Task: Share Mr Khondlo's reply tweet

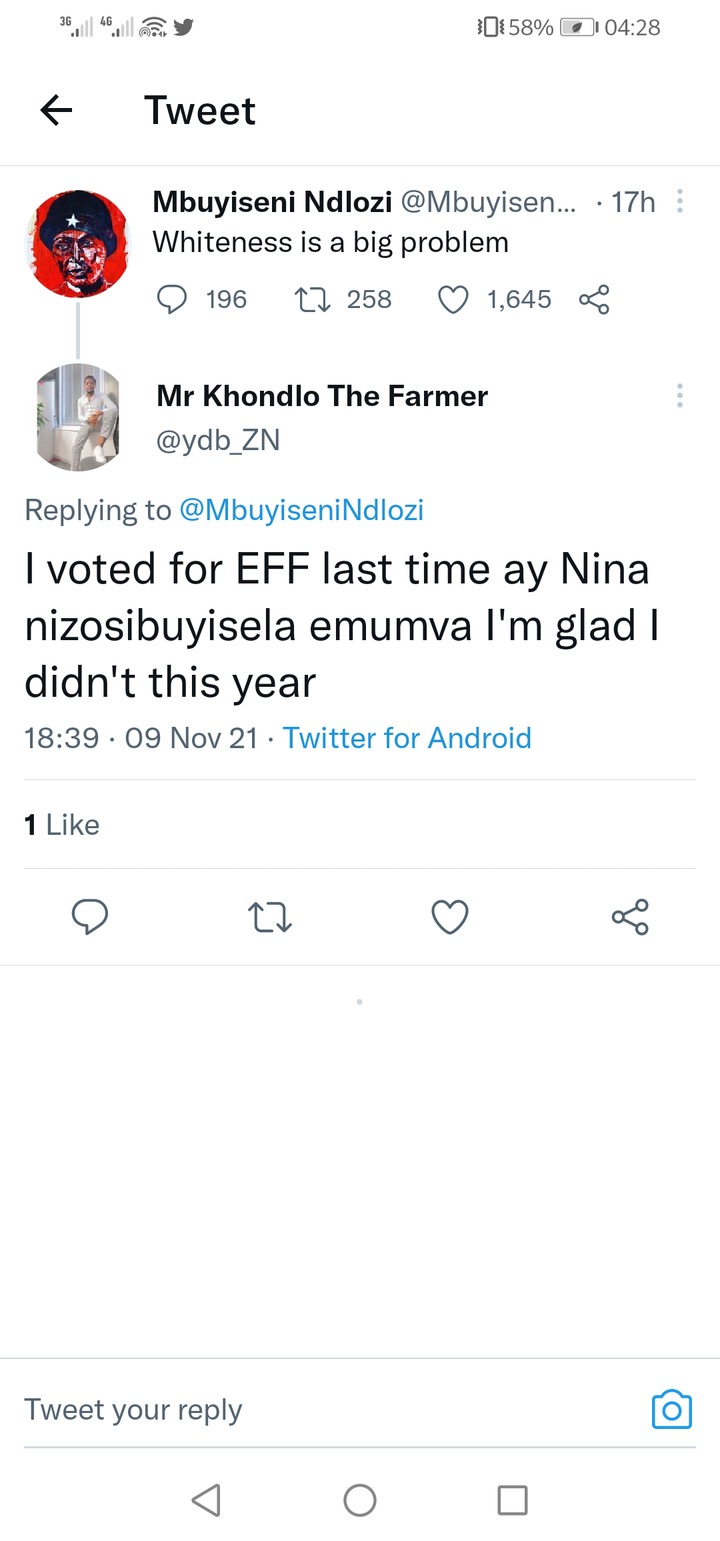Action: (630, 916)
